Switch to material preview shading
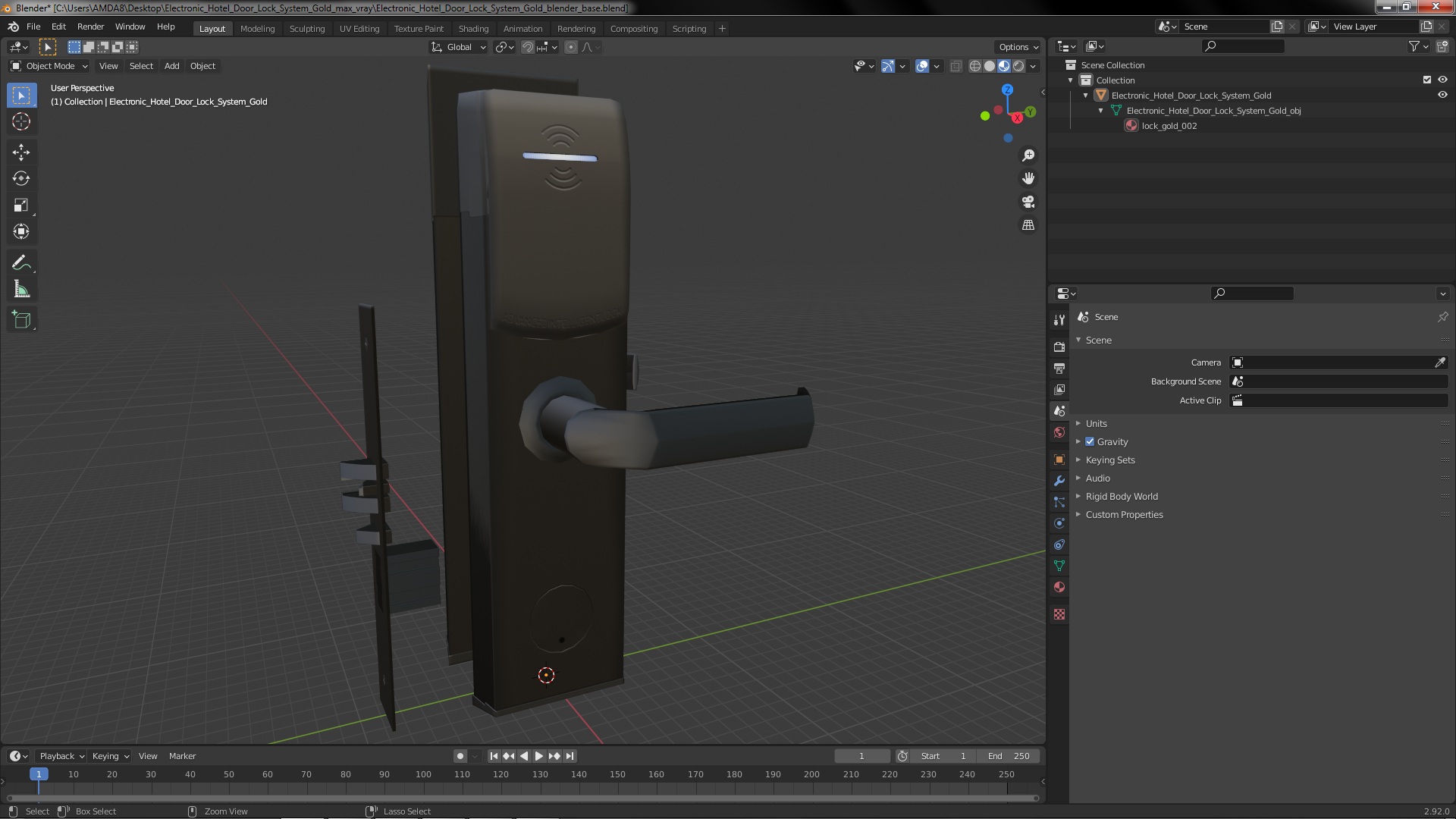 [x=1004, y=66]
